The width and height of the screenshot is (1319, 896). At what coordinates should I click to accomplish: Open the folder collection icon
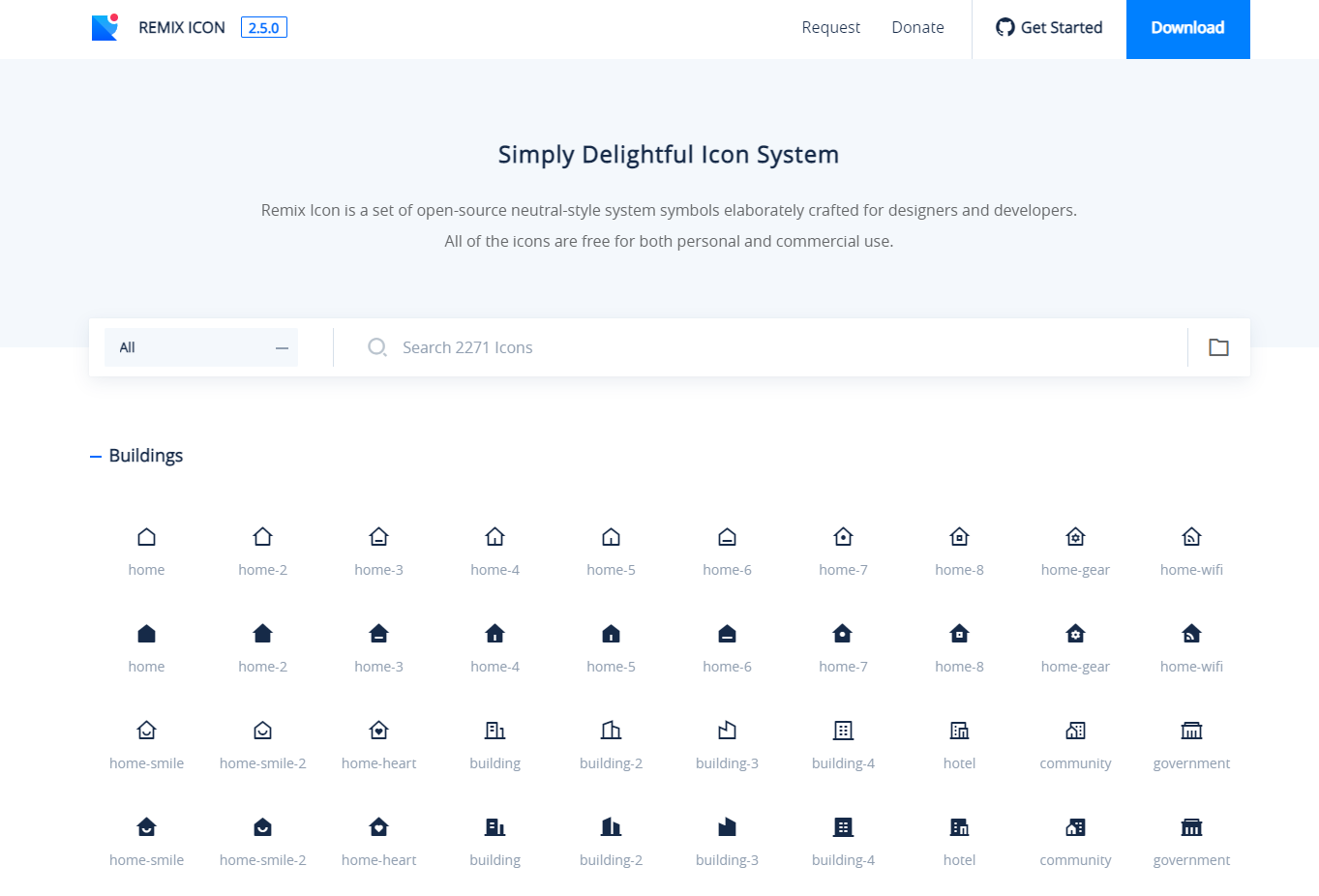click(1218, 347)
